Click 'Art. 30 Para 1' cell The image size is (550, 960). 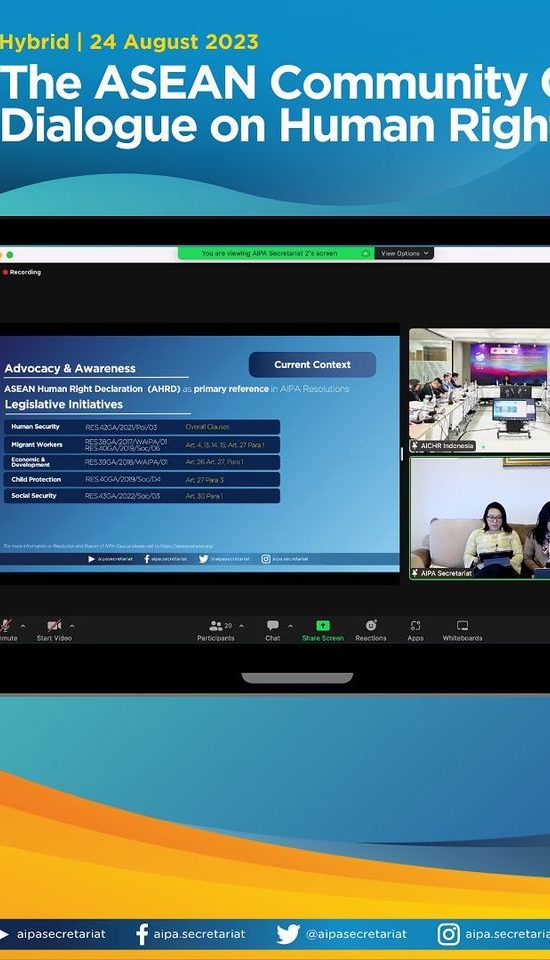pos(205,496)
